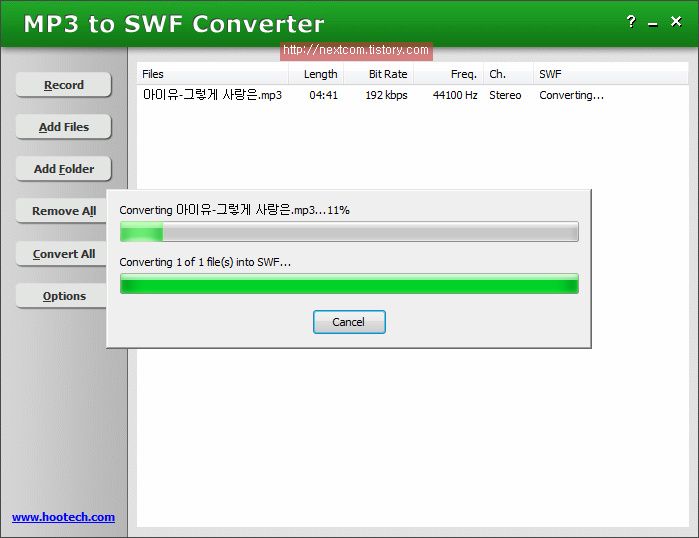Click the Record button
This screenshot has height=538, width=699.
(63, 85)
